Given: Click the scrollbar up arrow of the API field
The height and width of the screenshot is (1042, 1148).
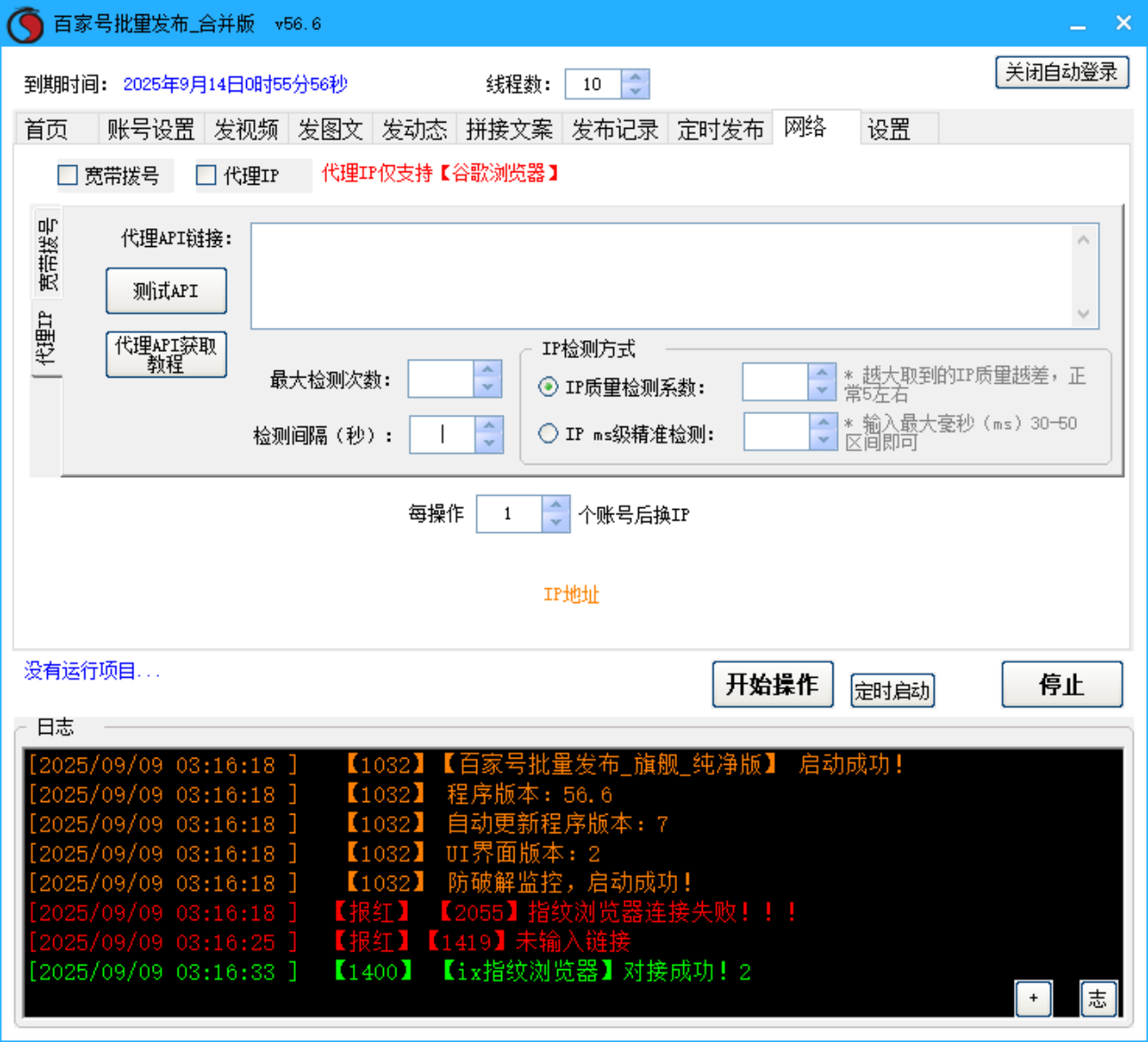Looking at the screenshot, I should coord(1083,237).
